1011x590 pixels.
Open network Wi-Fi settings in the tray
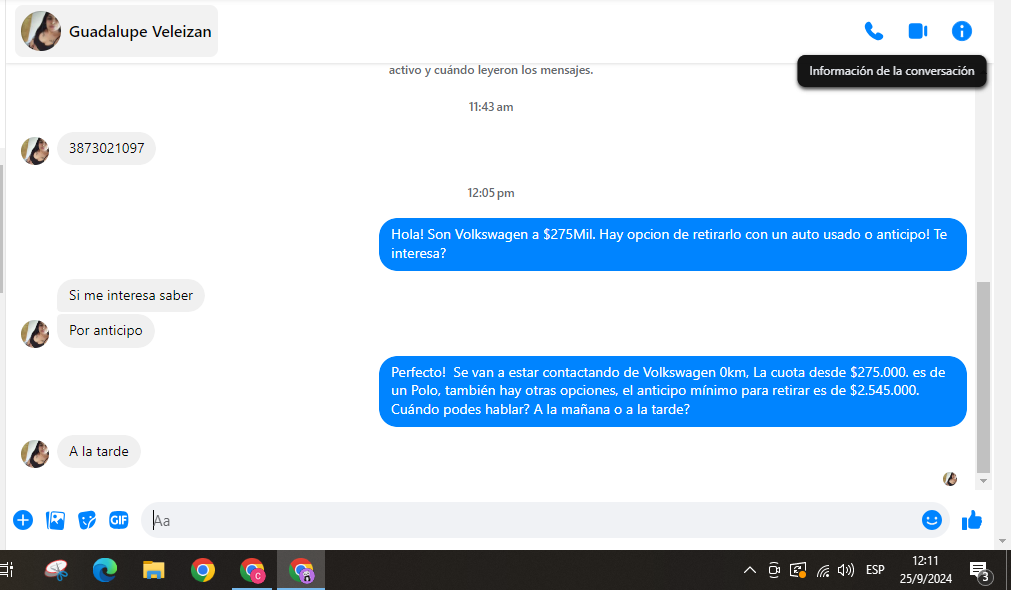(823, 570)
